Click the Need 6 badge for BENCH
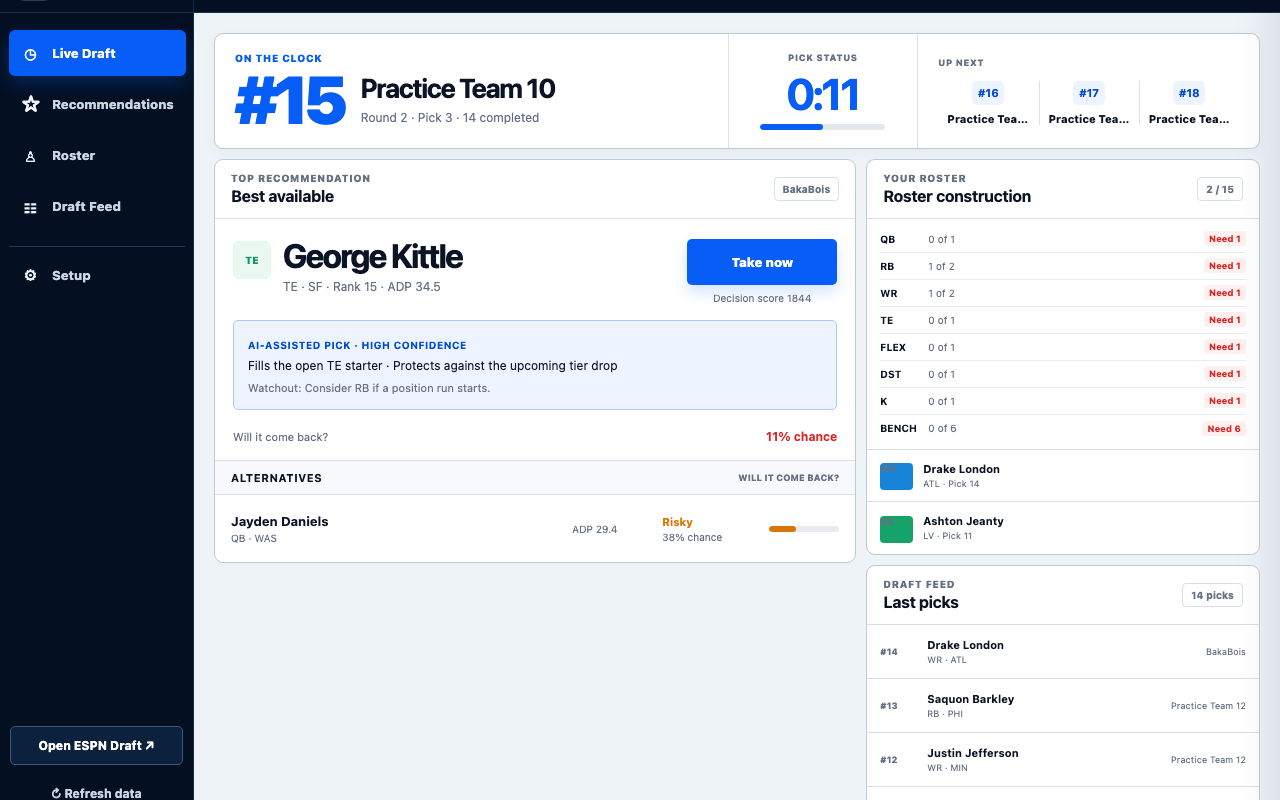Viewport: 1280px width, 800px height. tap(1224, 428)
